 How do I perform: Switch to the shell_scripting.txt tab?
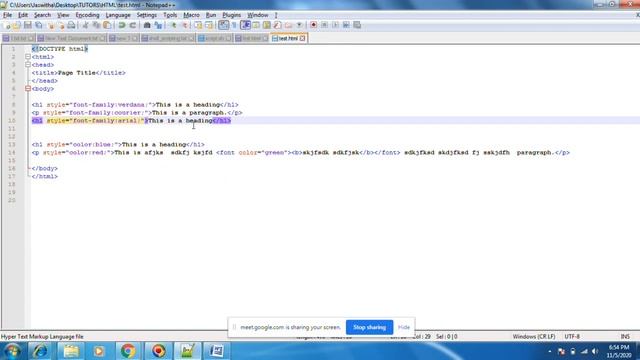[x=168, y=38]
